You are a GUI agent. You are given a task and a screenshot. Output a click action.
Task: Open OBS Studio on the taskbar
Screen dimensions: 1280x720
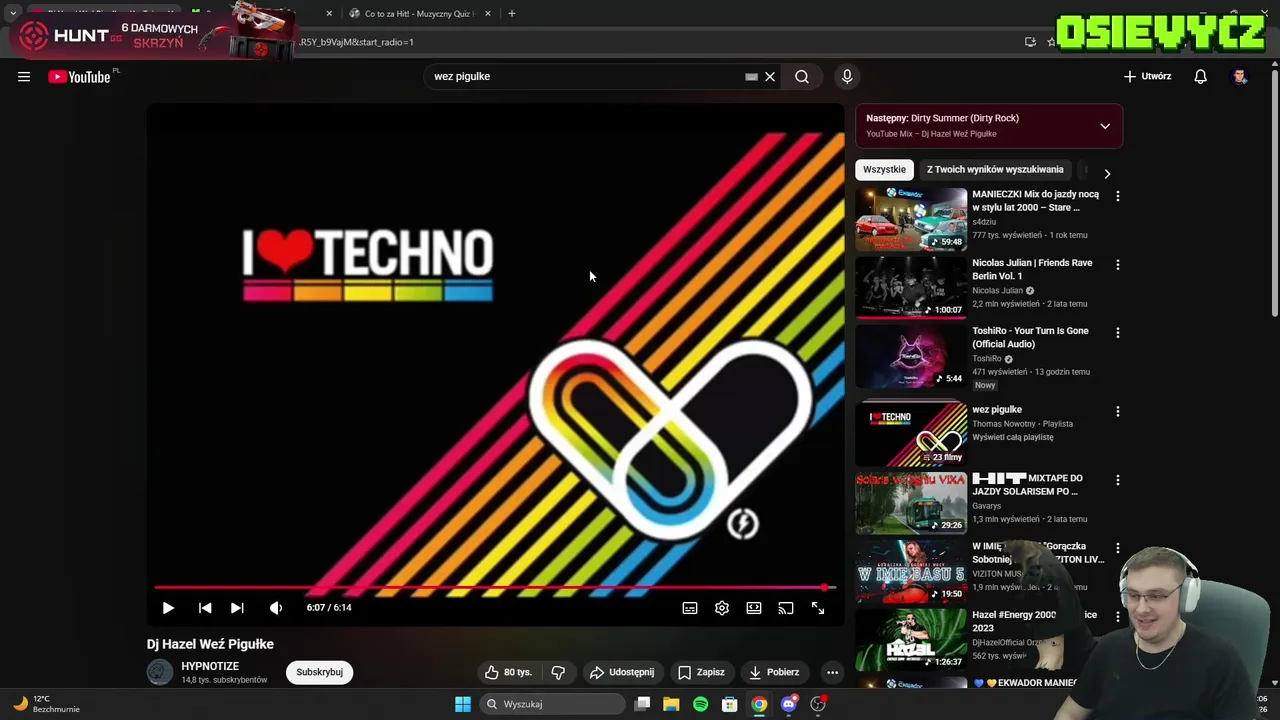pyautogui.click(x=818, y=704)
